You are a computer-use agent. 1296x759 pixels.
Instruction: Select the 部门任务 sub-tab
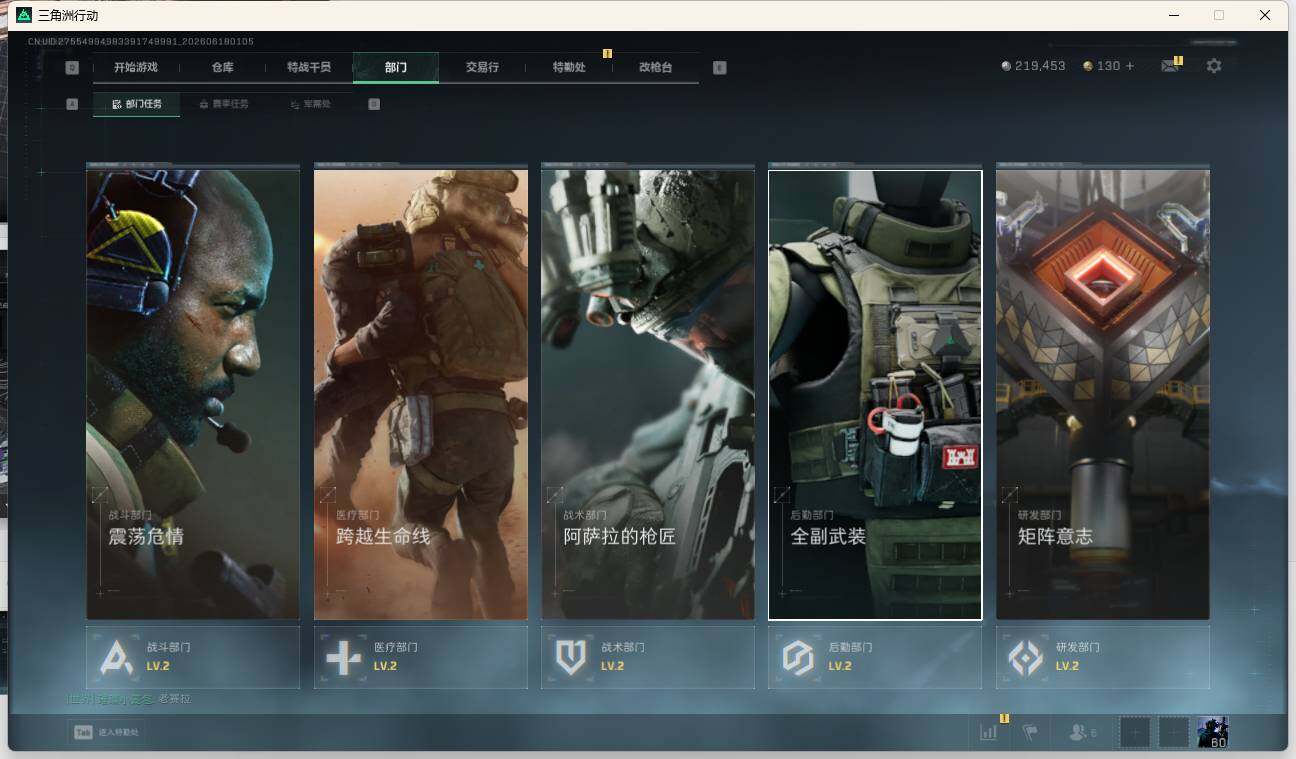click(x=137, y=103)
